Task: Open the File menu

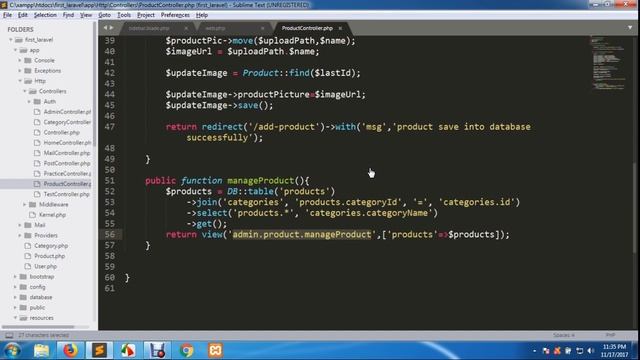Action: pyautogui.click(x=7, y=15)
